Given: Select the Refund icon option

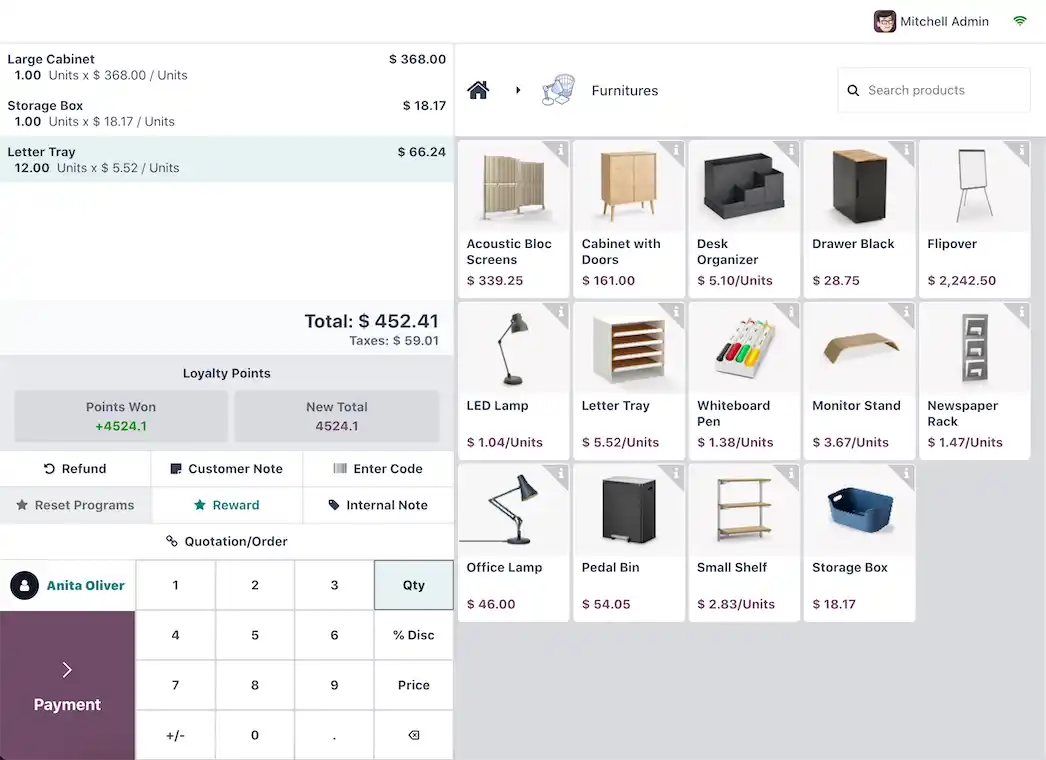Looking at the screenshot, I should (52, 468).
